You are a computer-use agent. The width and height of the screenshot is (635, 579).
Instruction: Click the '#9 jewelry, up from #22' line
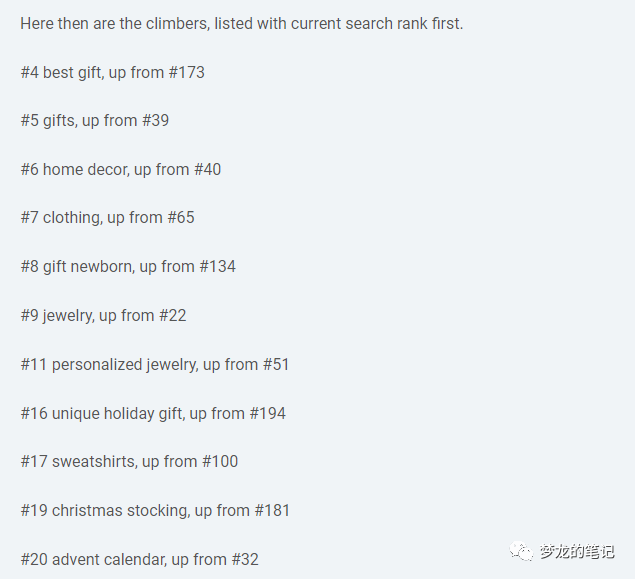point(103,315)
